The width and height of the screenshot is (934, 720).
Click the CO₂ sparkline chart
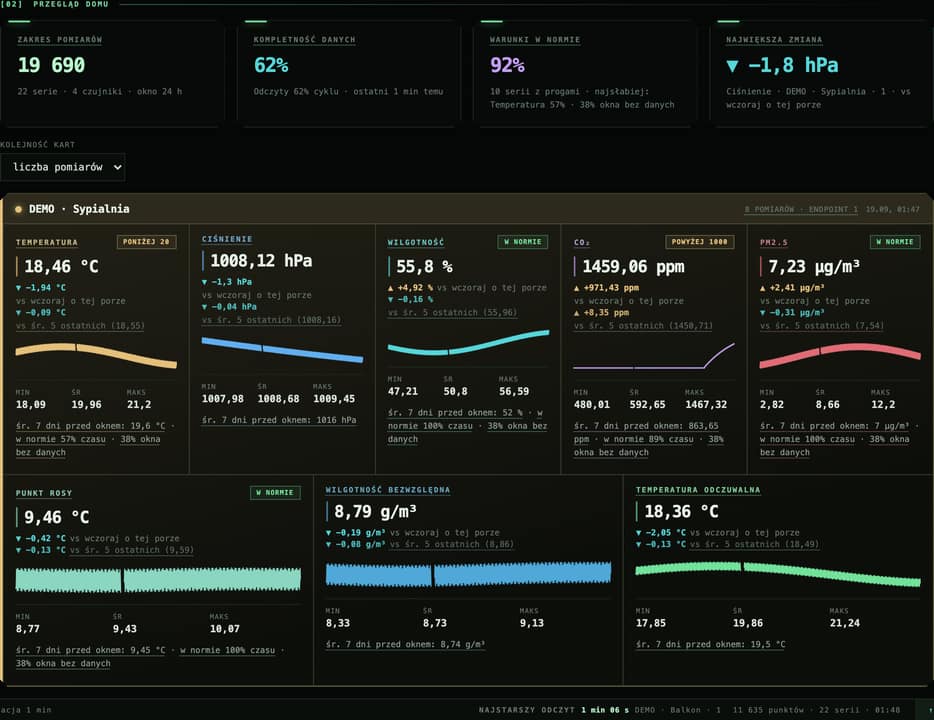654,356
